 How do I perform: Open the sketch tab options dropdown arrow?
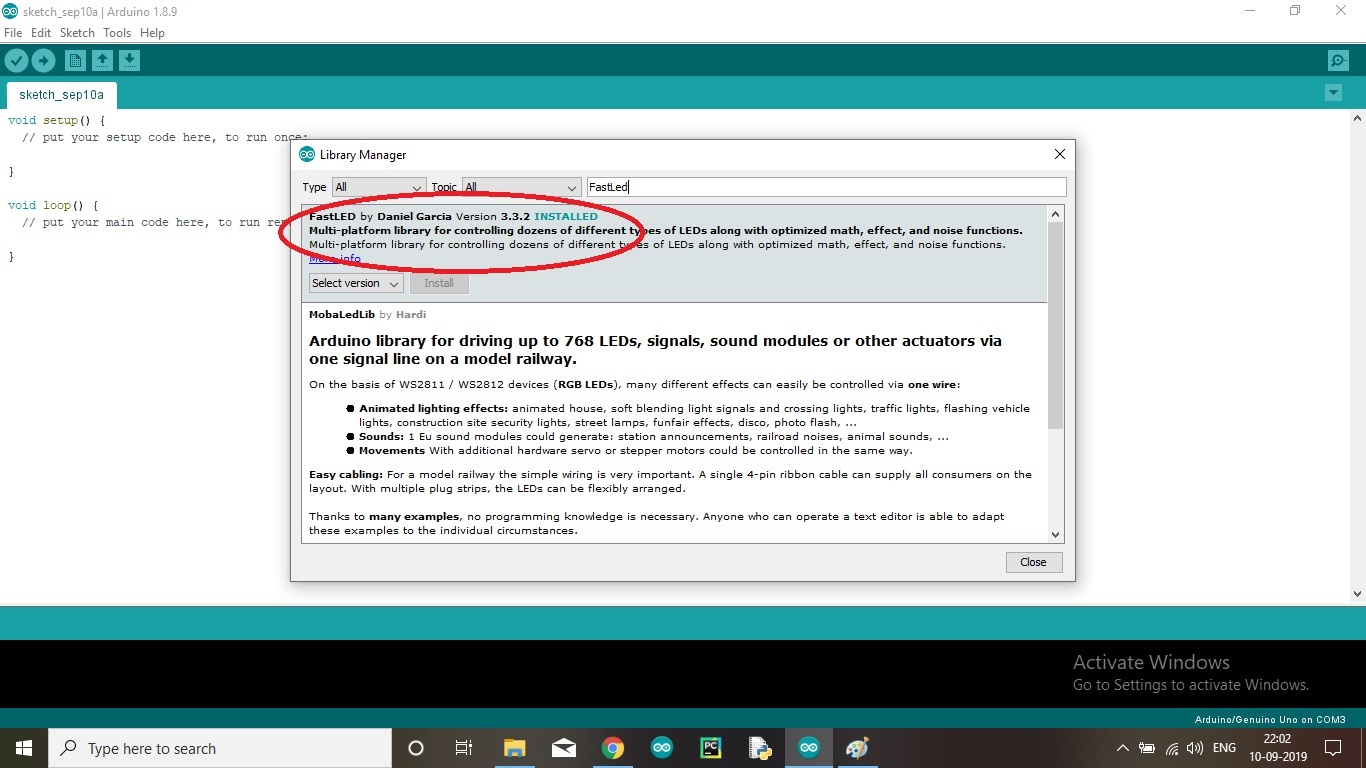1333,93
